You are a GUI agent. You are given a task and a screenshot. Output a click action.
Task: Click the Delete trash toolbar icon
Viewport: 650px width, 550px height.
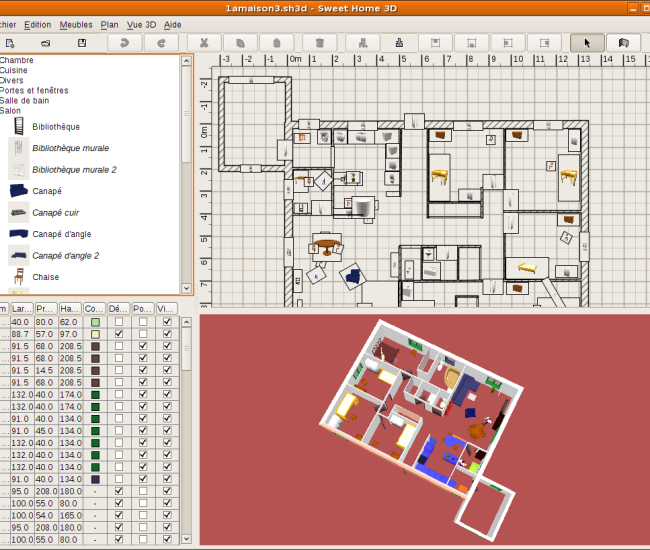click(319, 43)
